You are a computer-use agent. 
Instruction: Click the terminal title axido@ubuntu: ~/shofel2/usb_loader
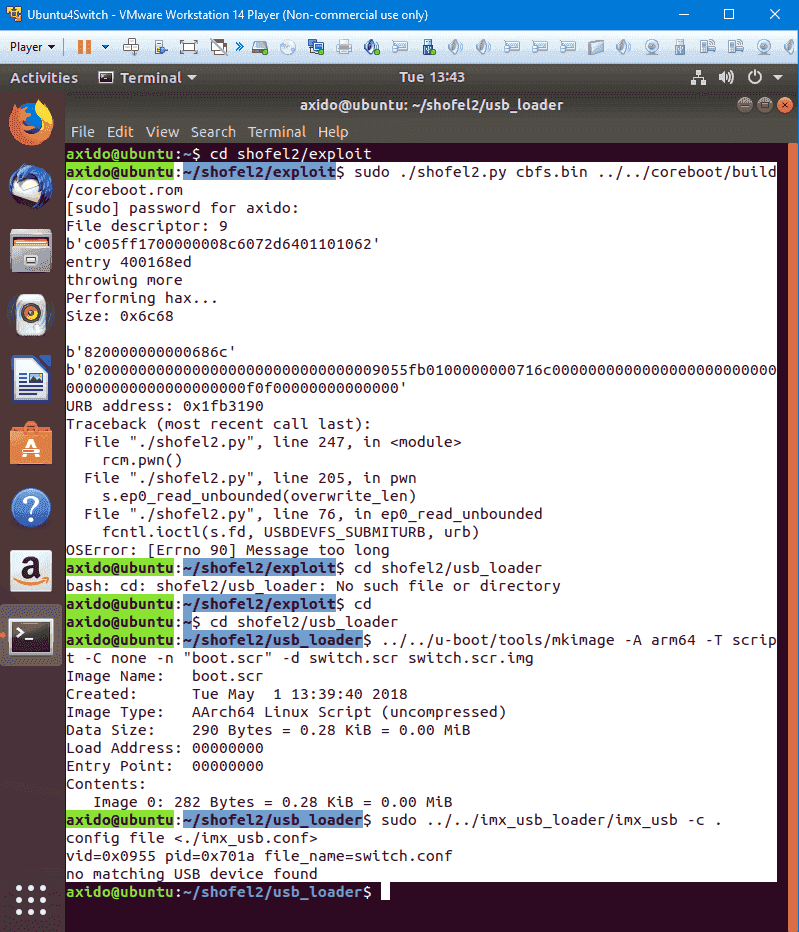coord(432,105)
